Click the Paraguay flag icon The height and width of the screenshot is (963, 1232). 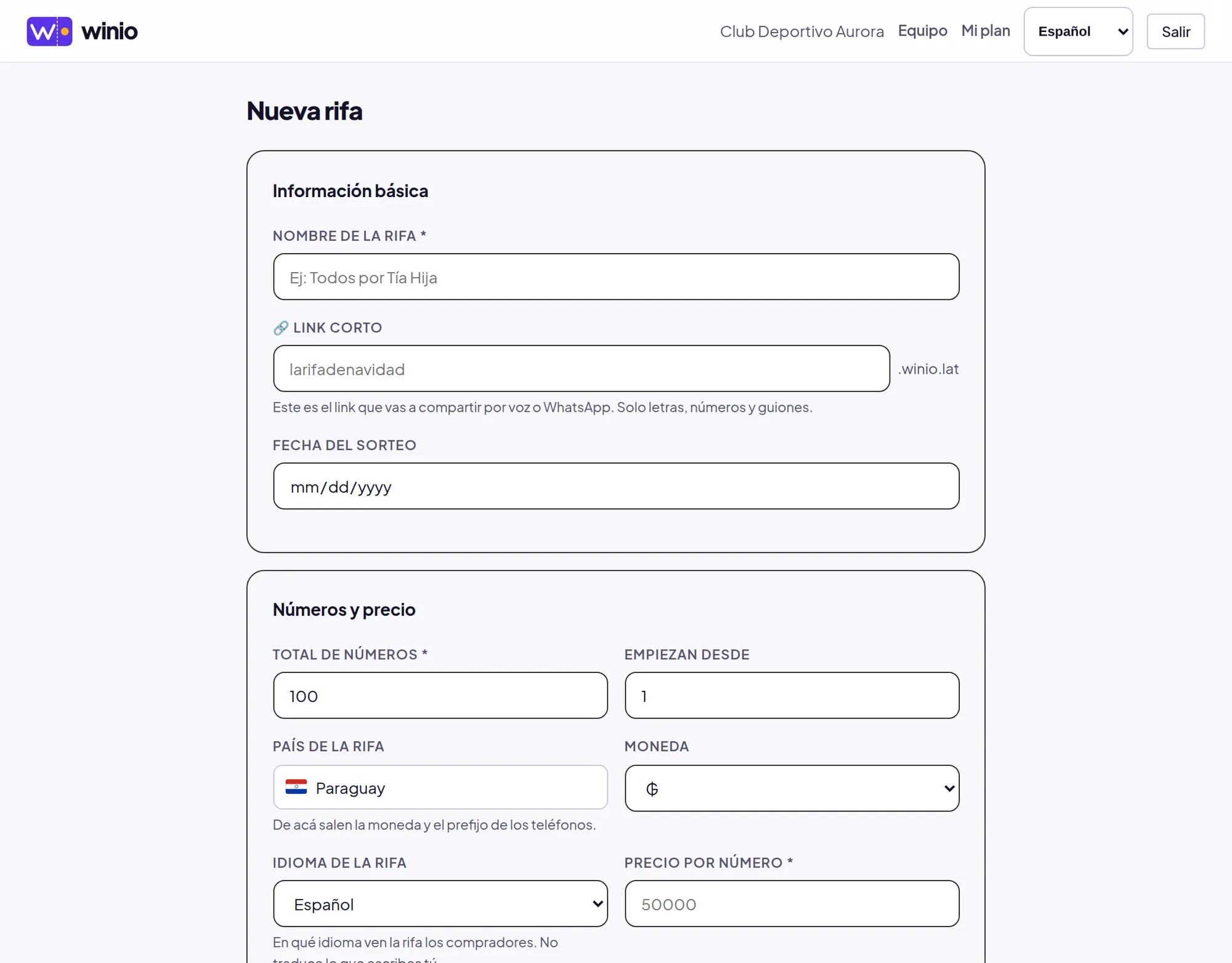tap(296, 787)
